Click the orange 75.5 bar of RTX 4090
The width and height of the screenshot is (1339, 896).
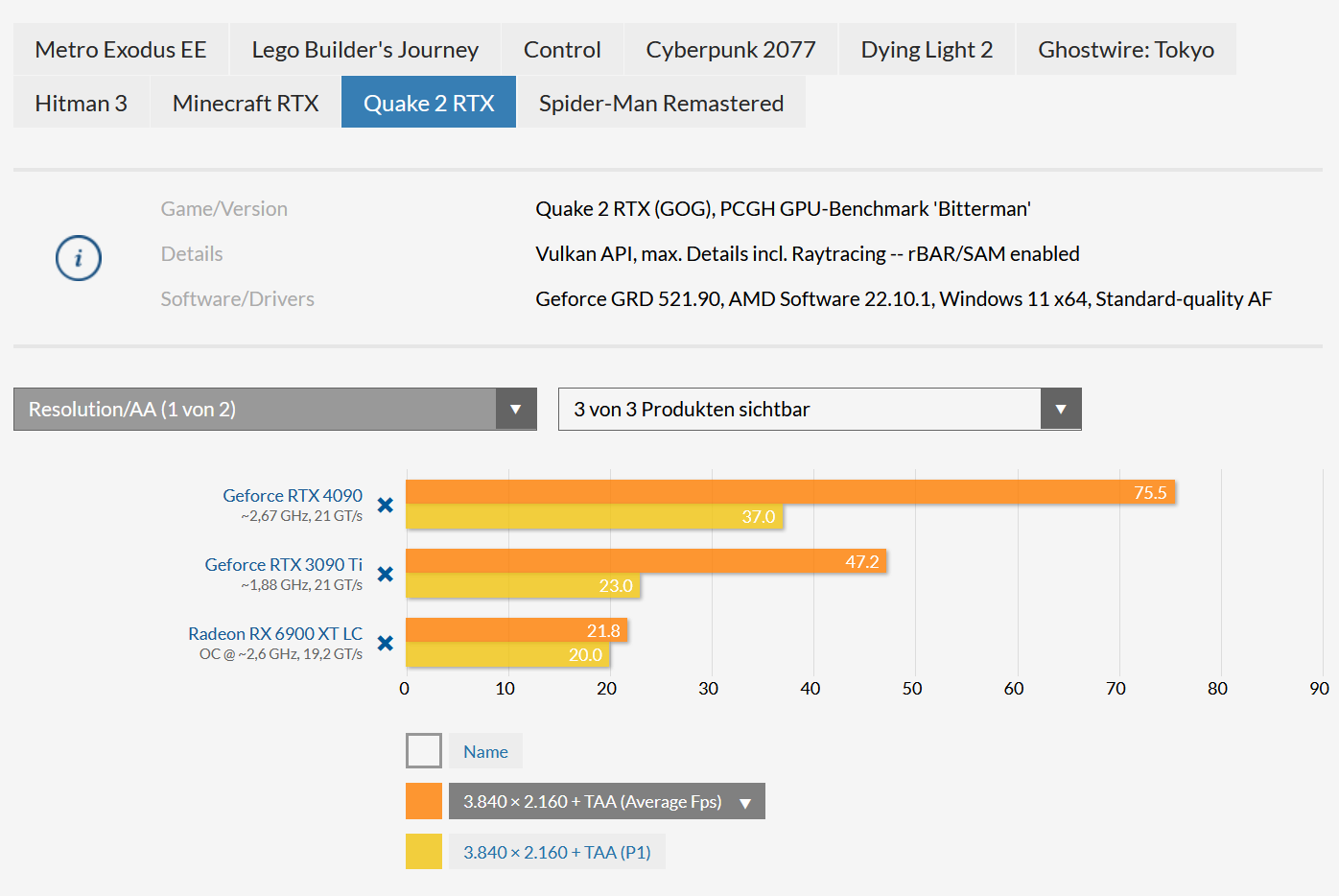pyautogui.click(x=790, y=492)
